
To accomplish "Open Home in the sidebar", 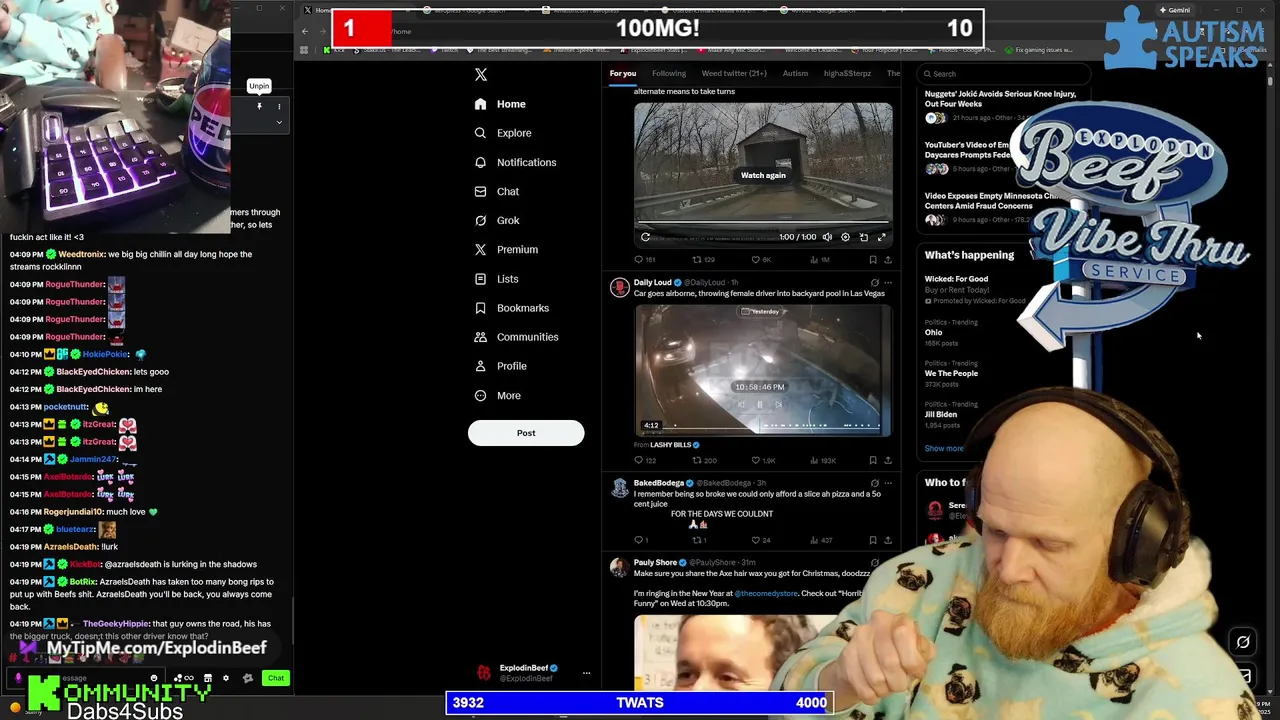I will (500, 104).
